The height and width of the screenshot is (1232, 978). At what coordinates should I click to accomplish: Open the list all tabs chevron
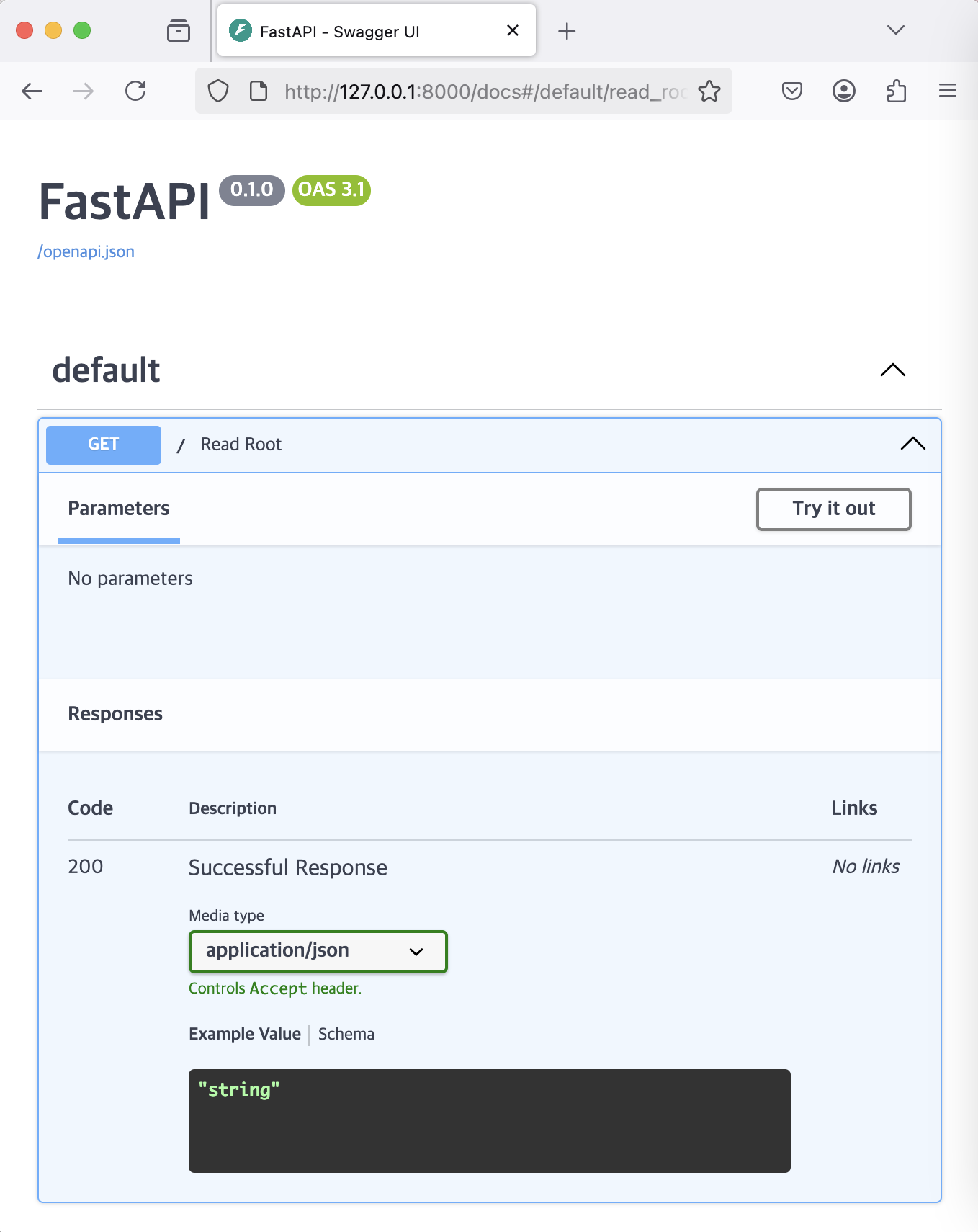click(x=896, y=30)
